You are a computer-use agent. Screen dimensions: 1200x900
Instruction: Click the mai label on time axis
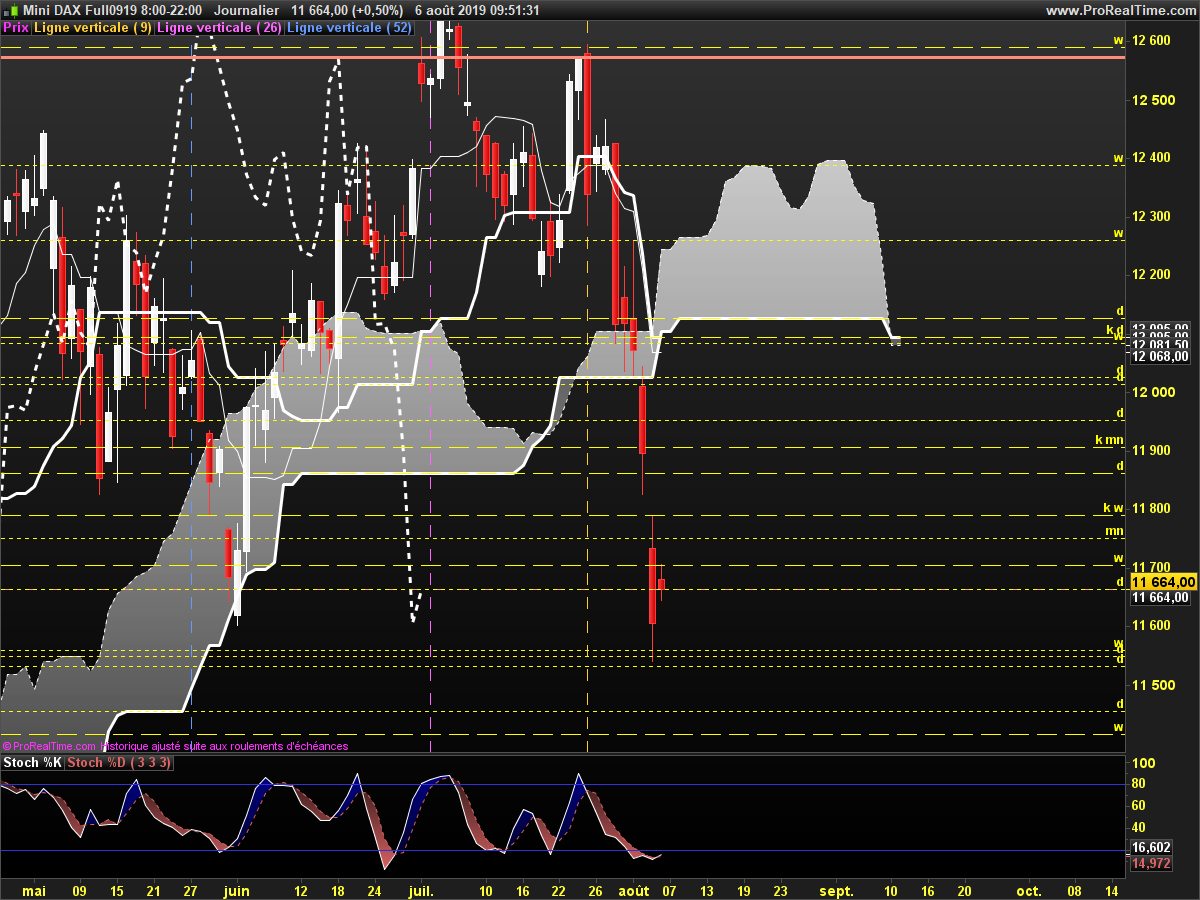point(34,890)
